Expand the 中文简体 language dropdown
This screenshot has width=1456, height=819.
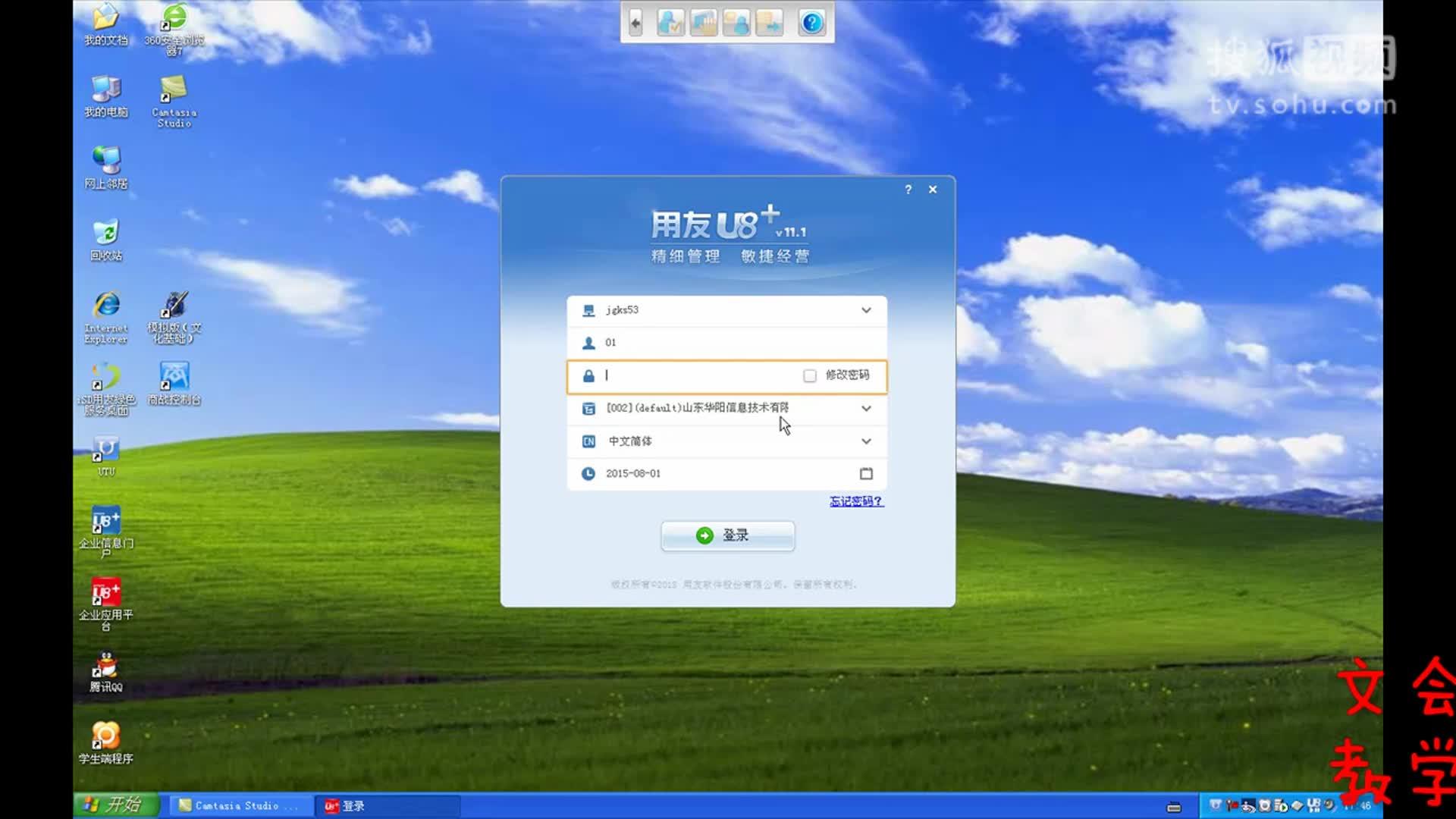click(865, 441)
